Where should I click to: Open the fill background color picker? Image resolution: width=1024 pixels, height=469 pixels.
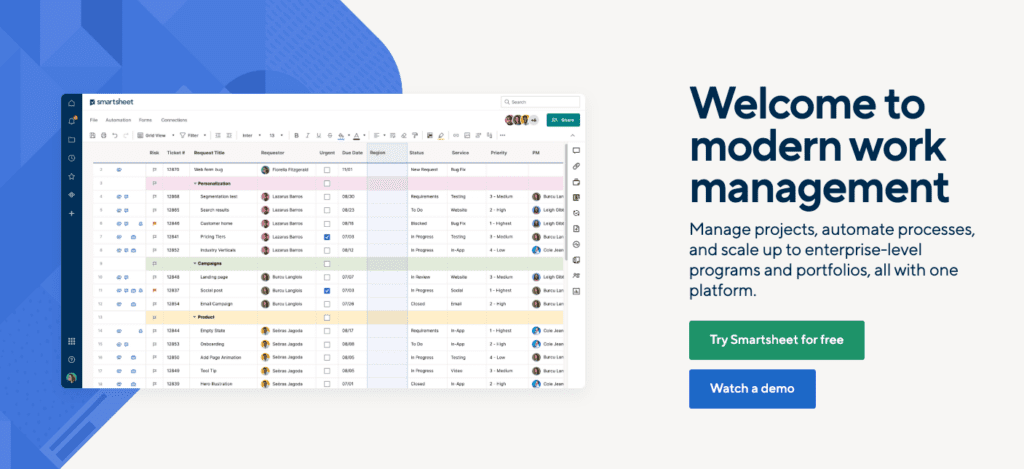pos(341,135)
